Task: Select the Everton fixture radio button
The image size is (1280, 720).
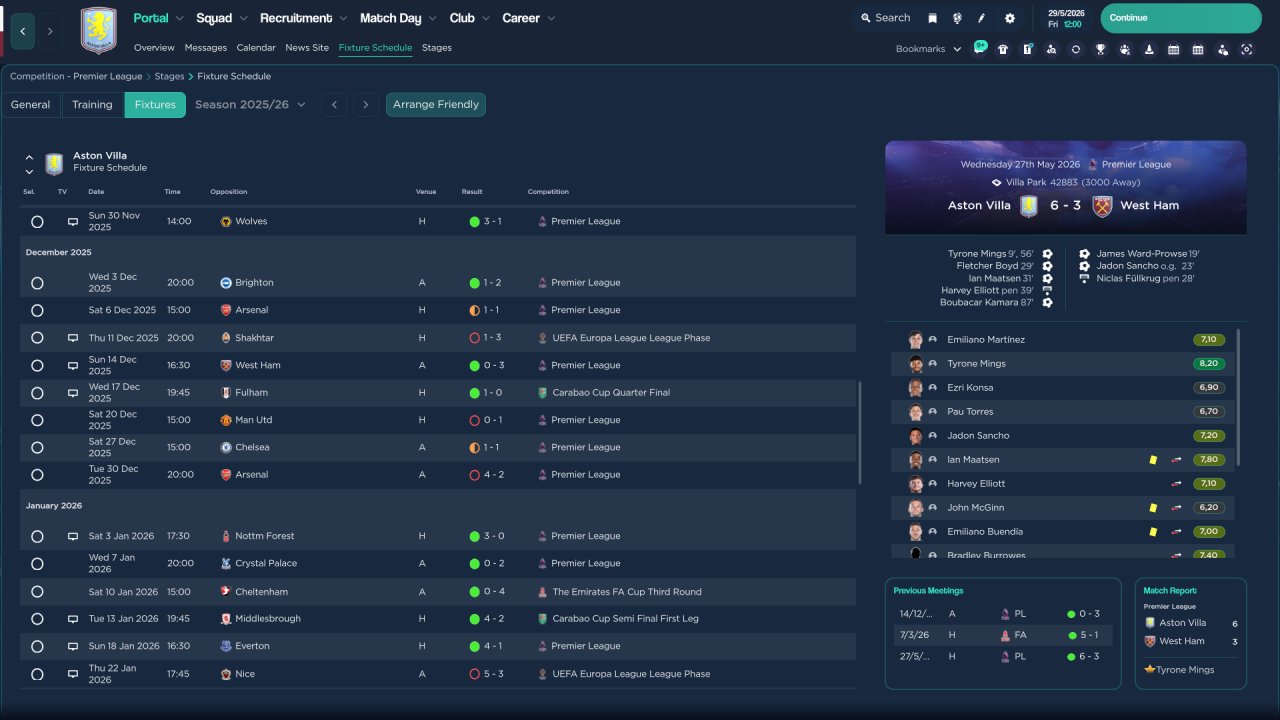Action: [x=37, y=647]
